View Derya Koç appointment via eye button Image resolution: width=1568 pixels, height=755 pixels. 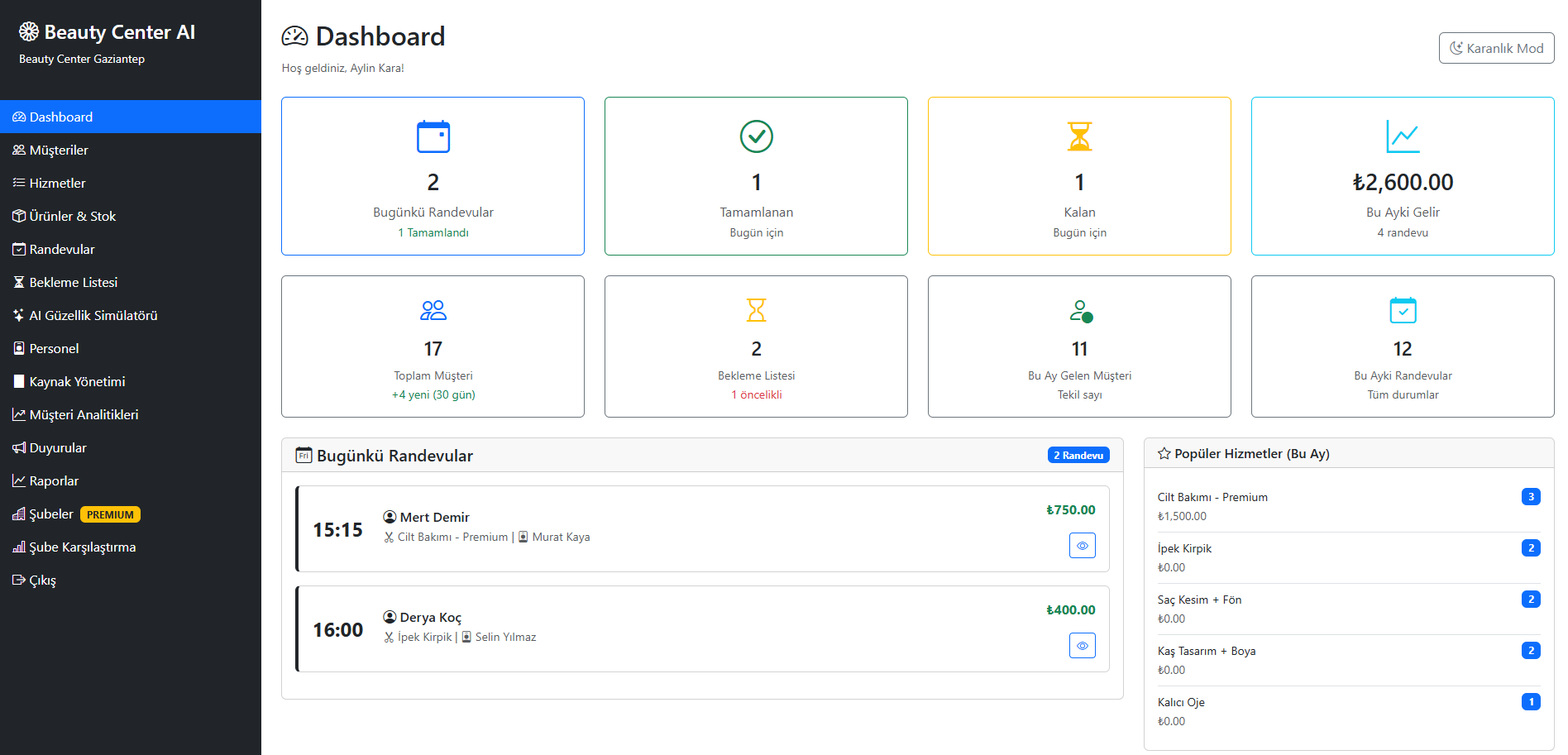1082,646
